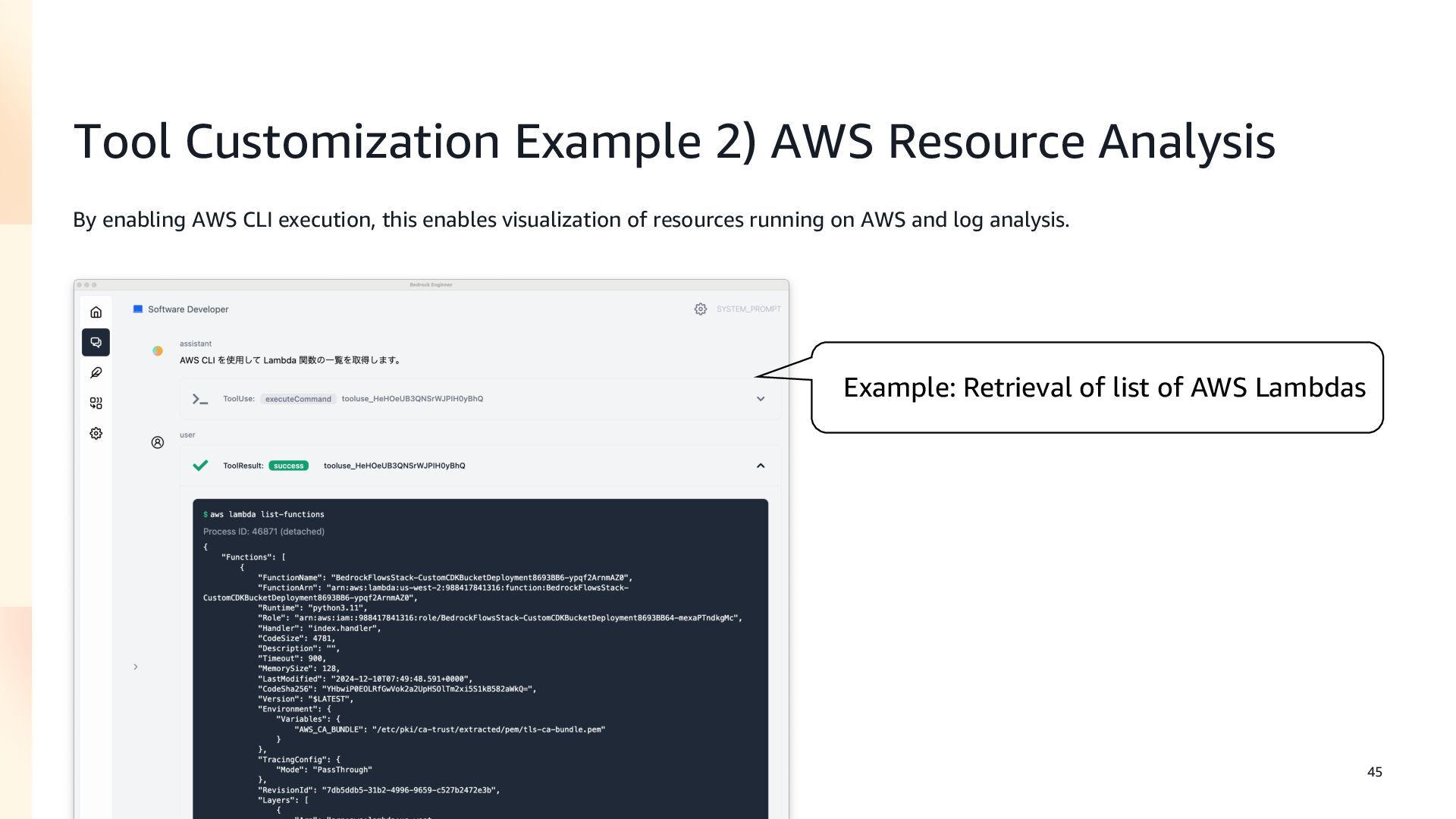Open the grid modules icon in sidebar
The height and width of the screenshot is (819, 1456).
click(96, 403)
